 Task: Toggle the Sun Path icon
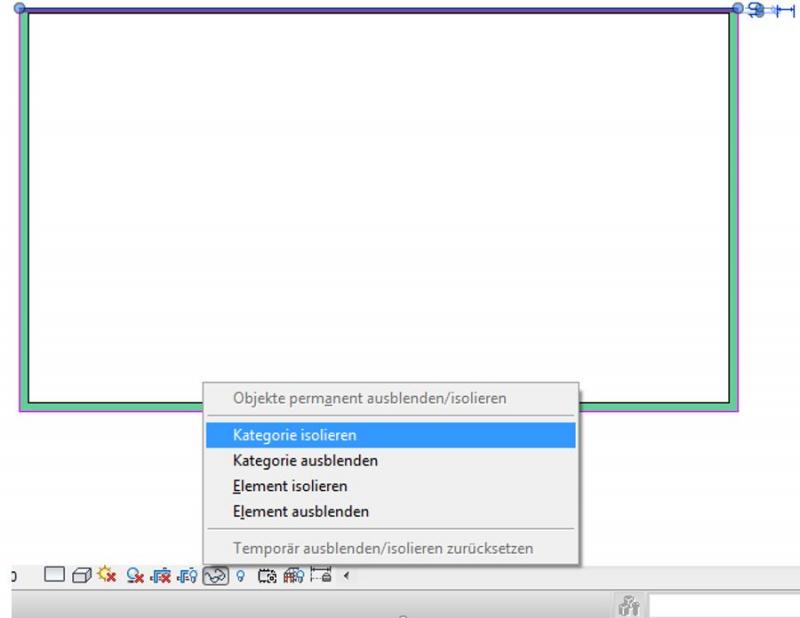tap(107, 576)
